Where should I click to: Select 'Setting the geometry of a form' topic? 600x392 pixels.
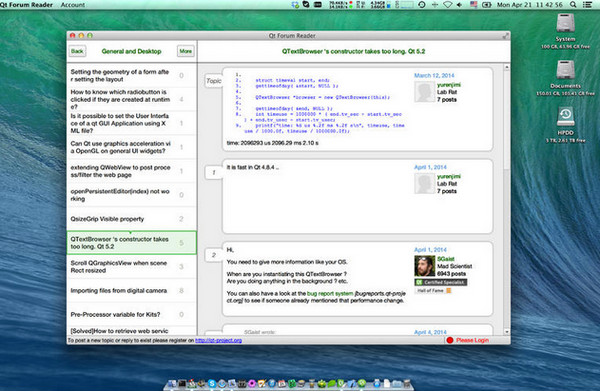pos(132,75)
